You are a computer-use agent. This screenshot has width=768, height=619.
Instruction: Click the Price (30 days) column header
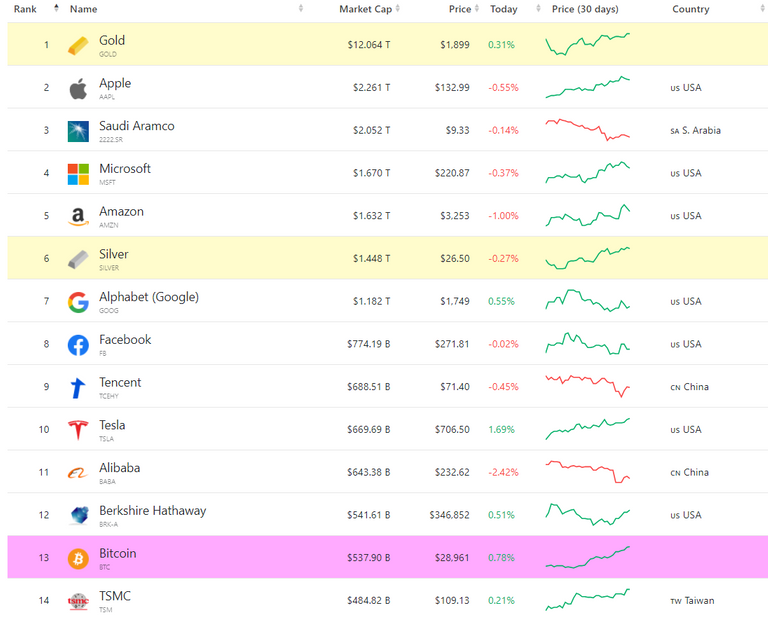click(x=585, y=9)
